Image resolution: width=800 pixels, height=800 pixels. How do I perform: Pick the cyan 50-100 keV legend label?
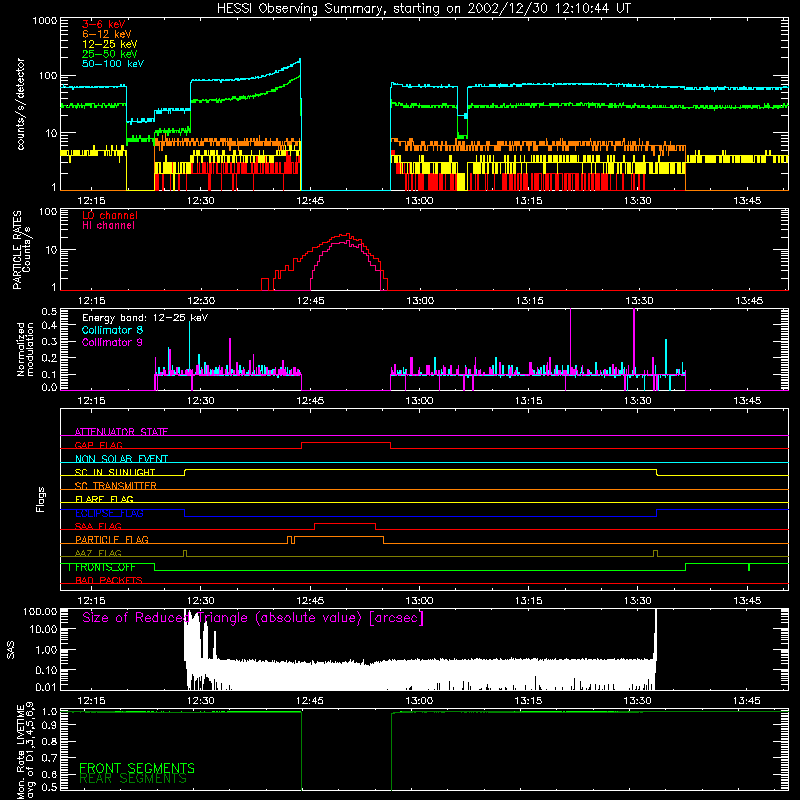pos(112,64)
